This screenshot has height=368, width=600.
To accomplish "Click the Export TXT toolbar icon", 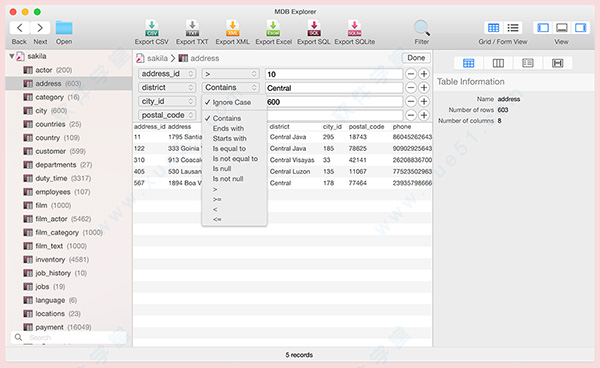I will click(192, 28).
